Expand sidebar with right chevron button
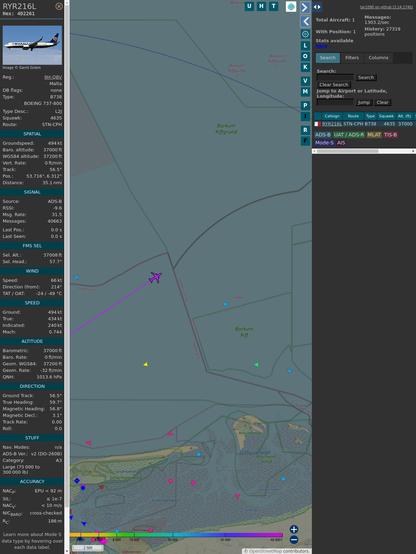 [305, 7]
